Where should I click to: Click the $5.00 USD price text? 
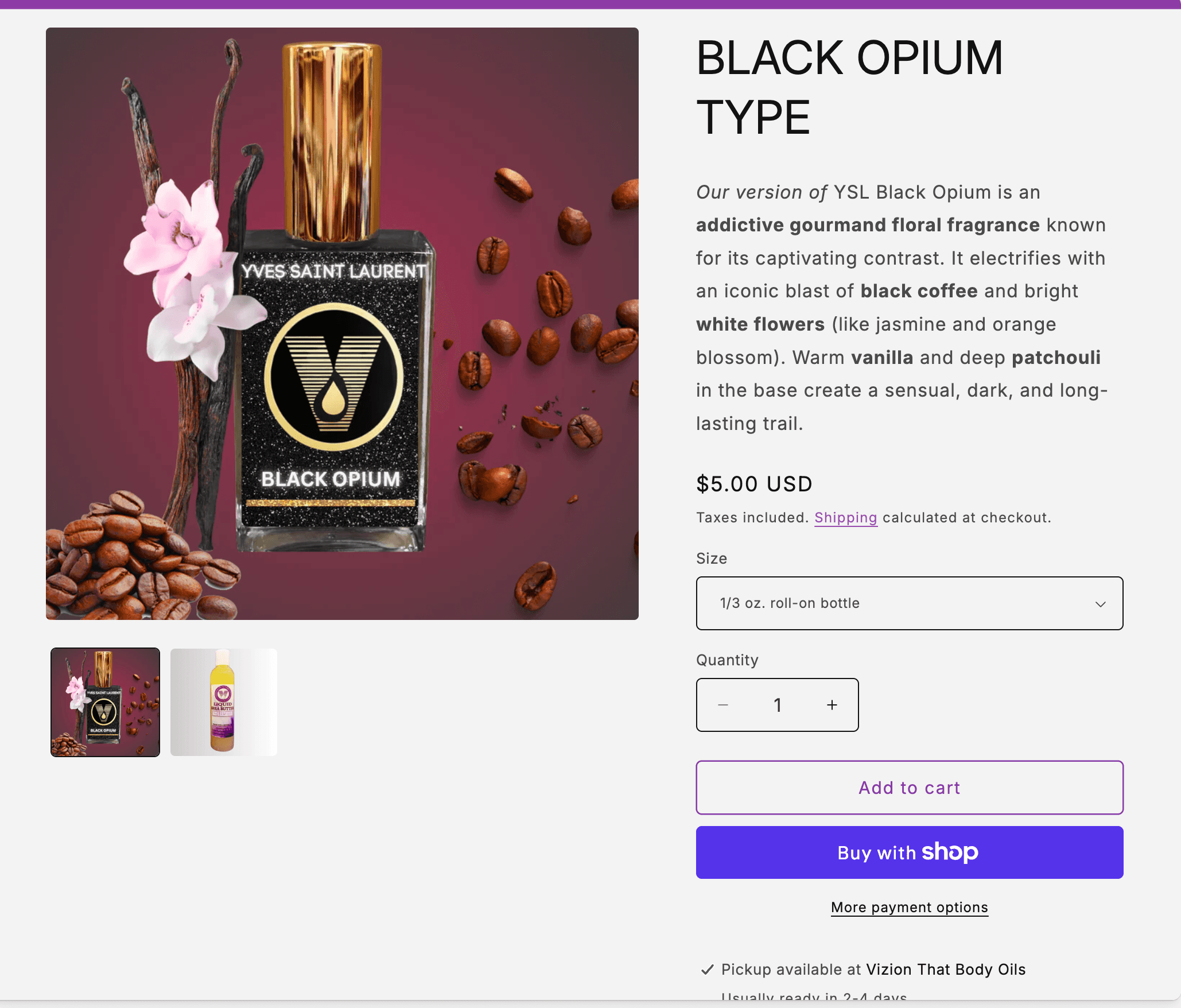(x=754, y=484)
